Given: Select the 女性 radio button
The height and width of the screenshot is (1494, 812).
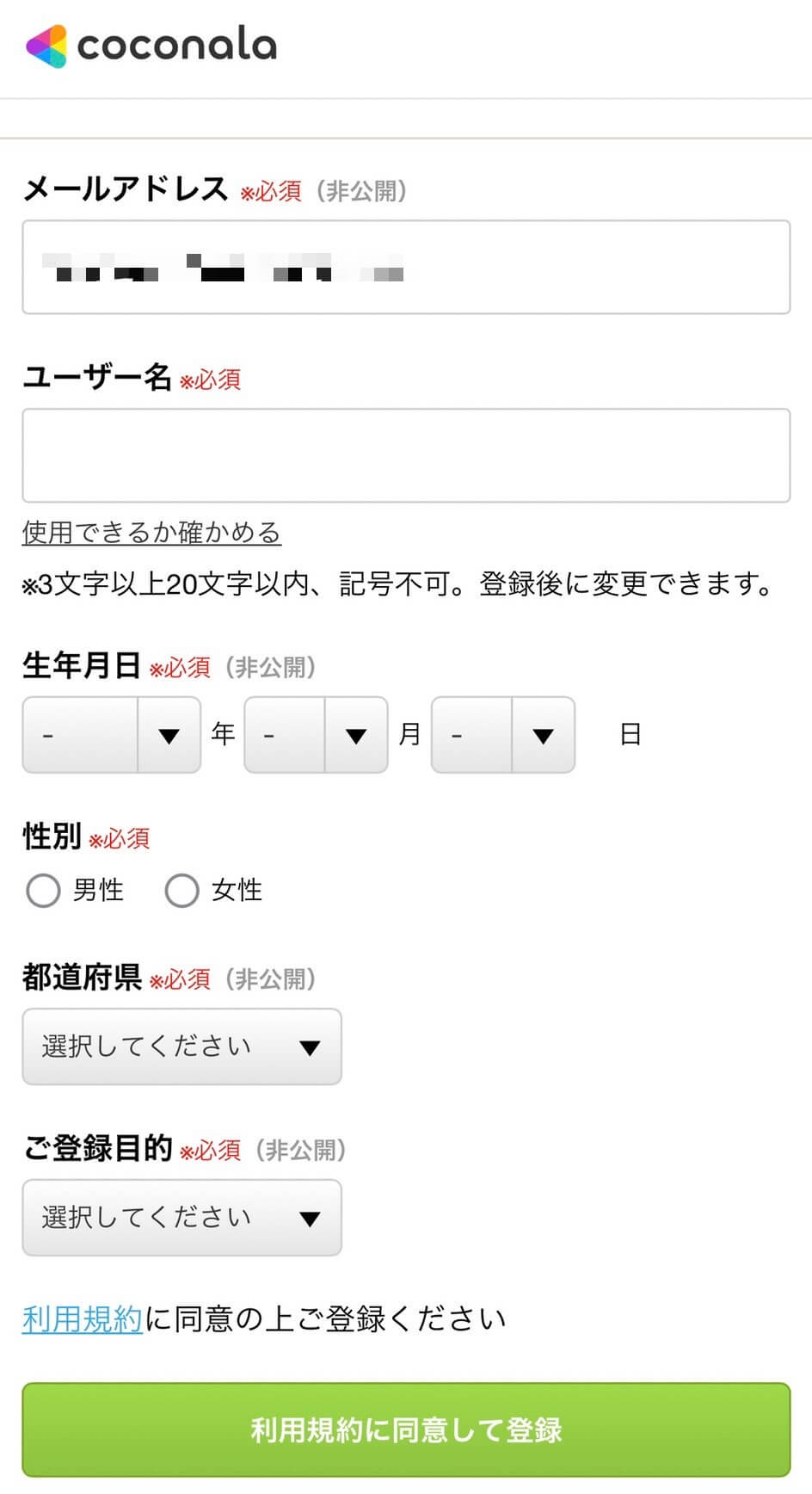Looking at the screenshot, I should pyautogui.click(x=181, y=891).
